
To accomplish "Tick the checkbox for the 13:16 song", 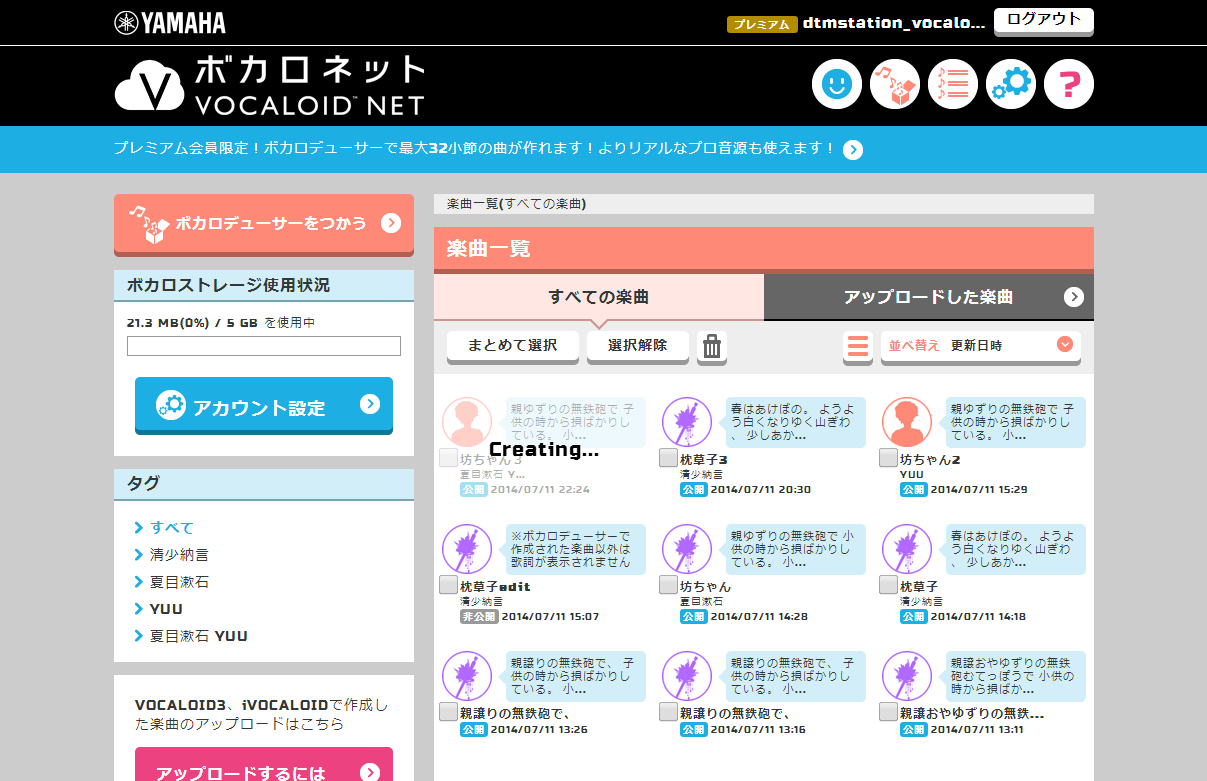I will point(668,712).
